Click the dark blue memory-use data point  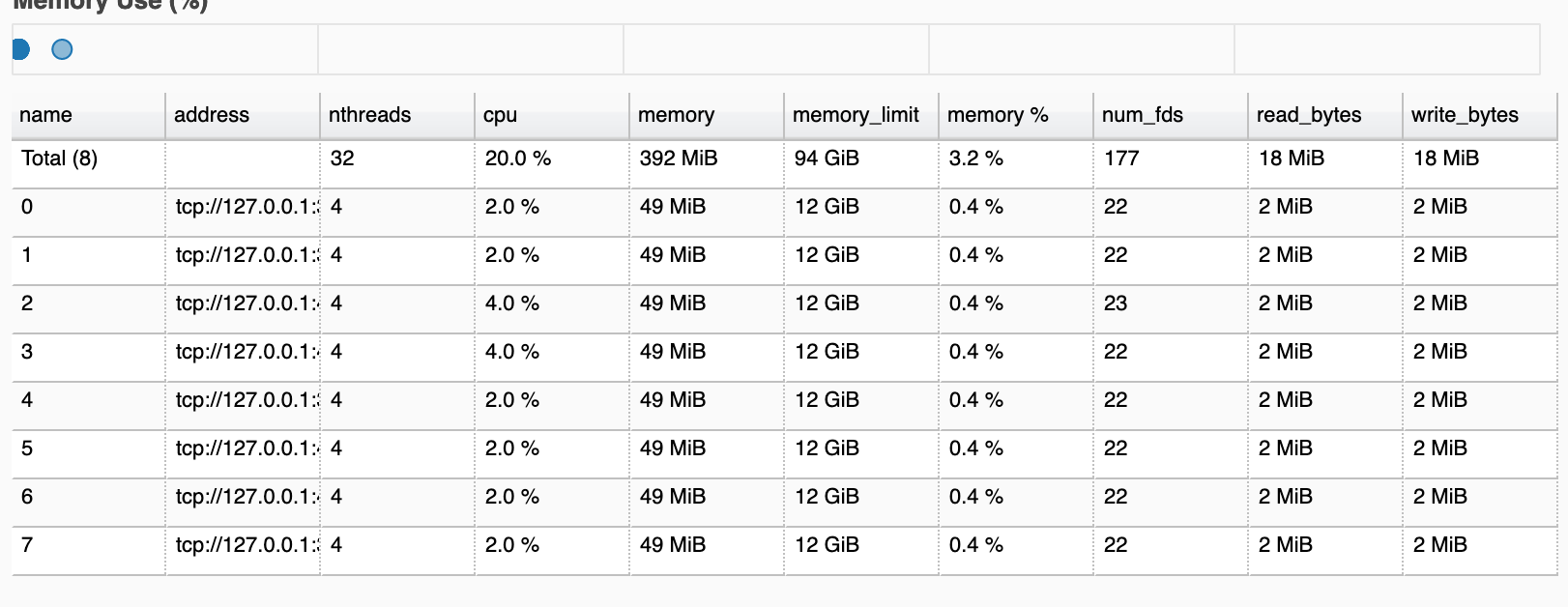tap(19, 49)
